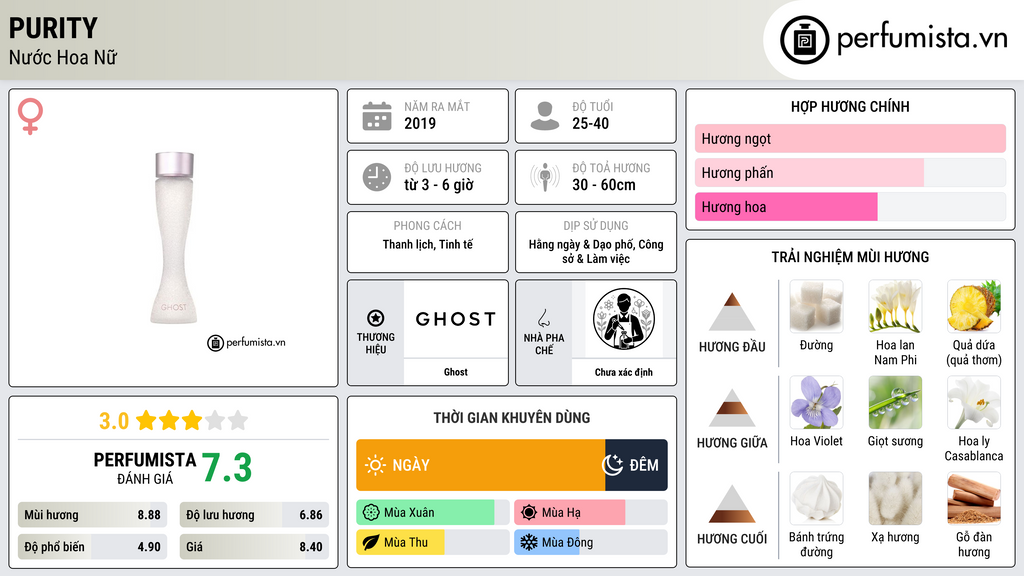Image resolution: width=1024 pixels, height=576 pixels.
Task: Click the Trải nghiệm mùi hương heading
Action: (x=850, y=257)
